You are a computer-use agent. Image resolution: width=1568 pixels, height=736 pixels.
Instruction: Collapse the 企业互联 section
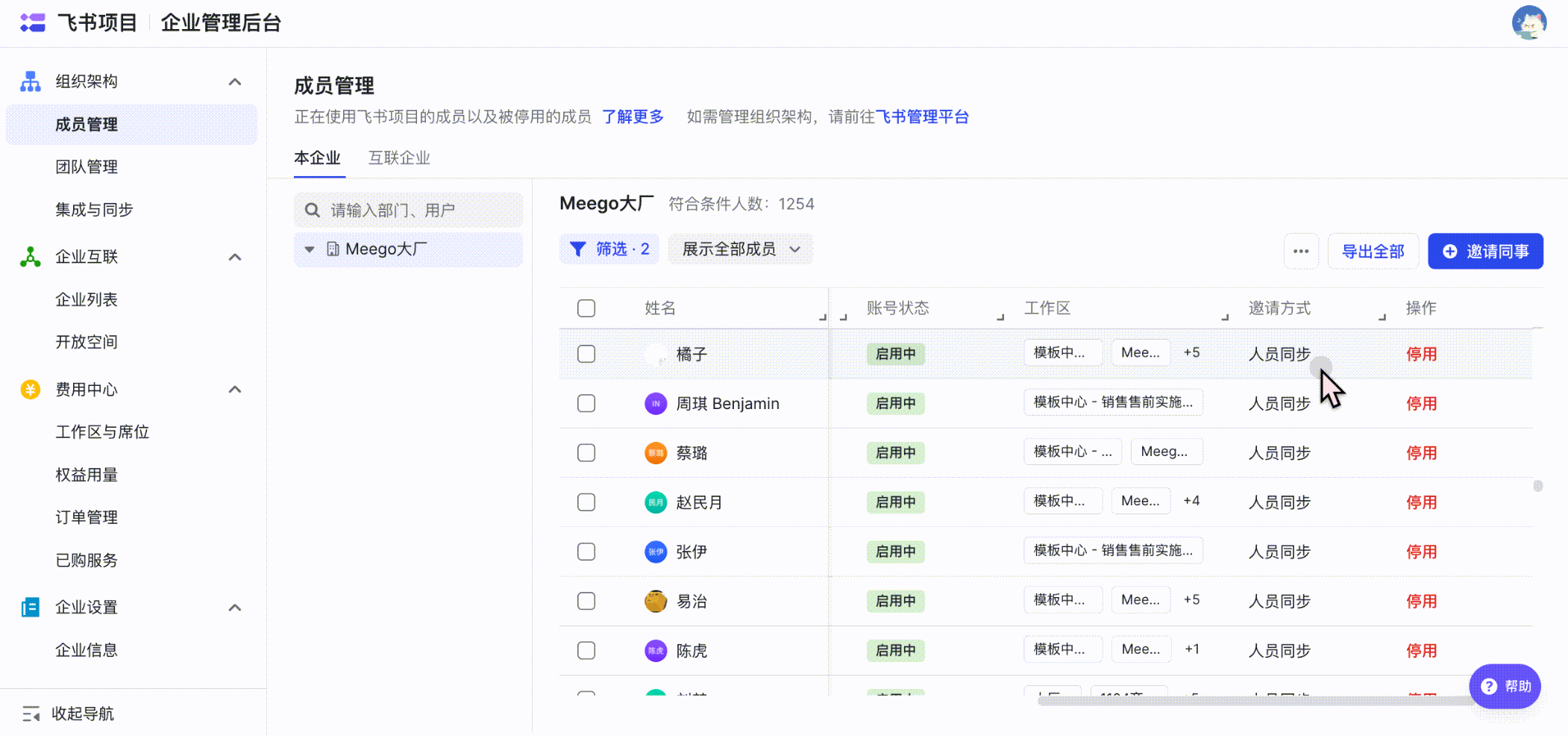[x=235, y=258]
